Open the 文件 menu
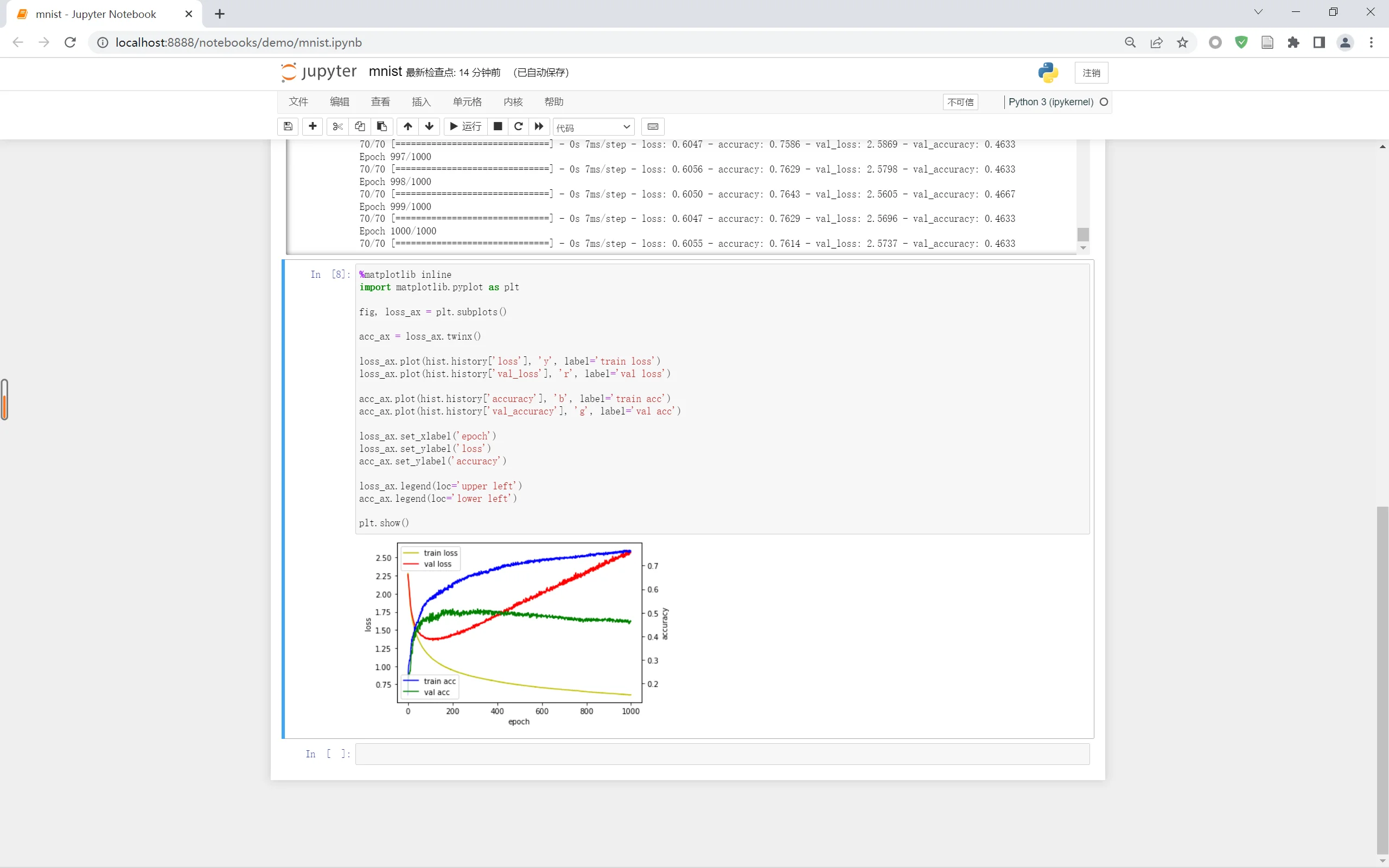The width and height of the screenshot is (1389, 868). pyautogui.click(x=298, y=101)
